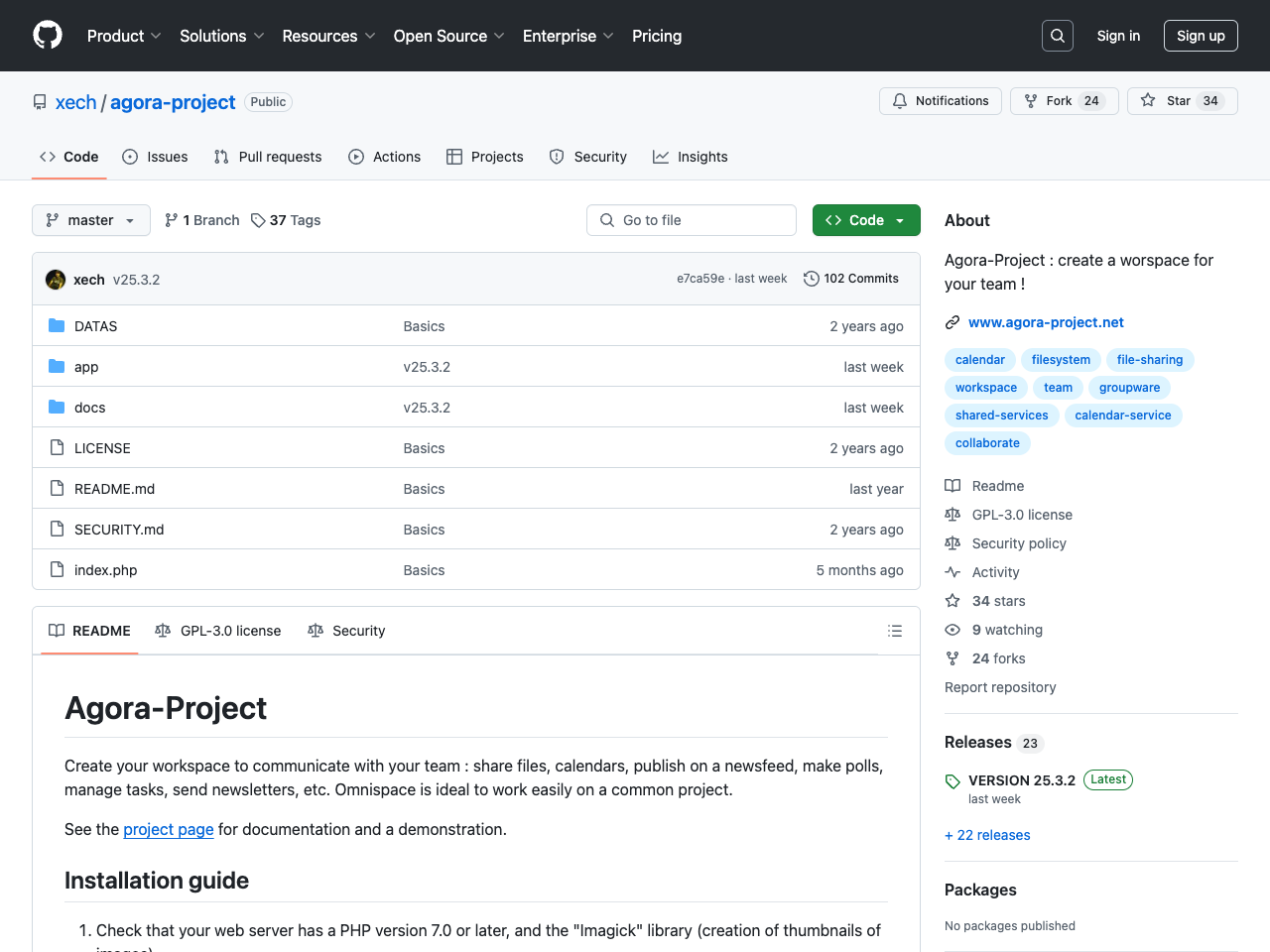Open the 37 Tags link
Image resolution: width=1270 pixels, height=952 pixels.
point(286,220)
